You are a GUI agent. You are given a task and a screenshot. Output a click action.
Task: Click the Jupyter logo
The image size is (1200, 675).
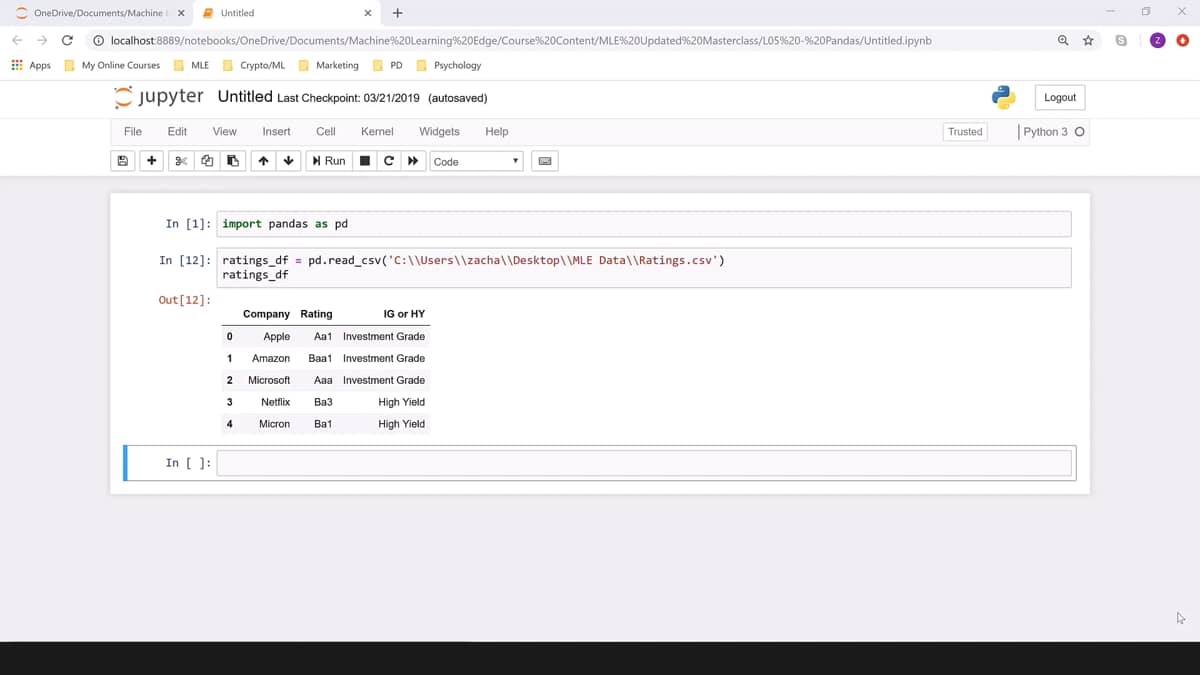point(159,97)
